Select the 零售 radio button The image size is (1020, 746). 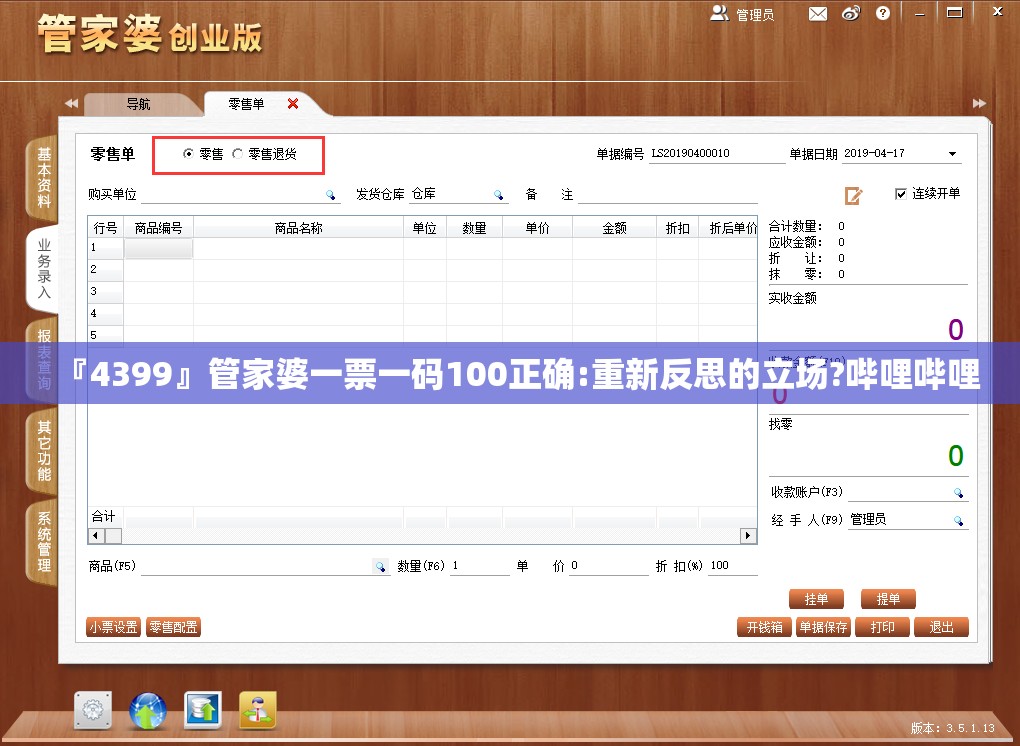[x=189, y=153]
